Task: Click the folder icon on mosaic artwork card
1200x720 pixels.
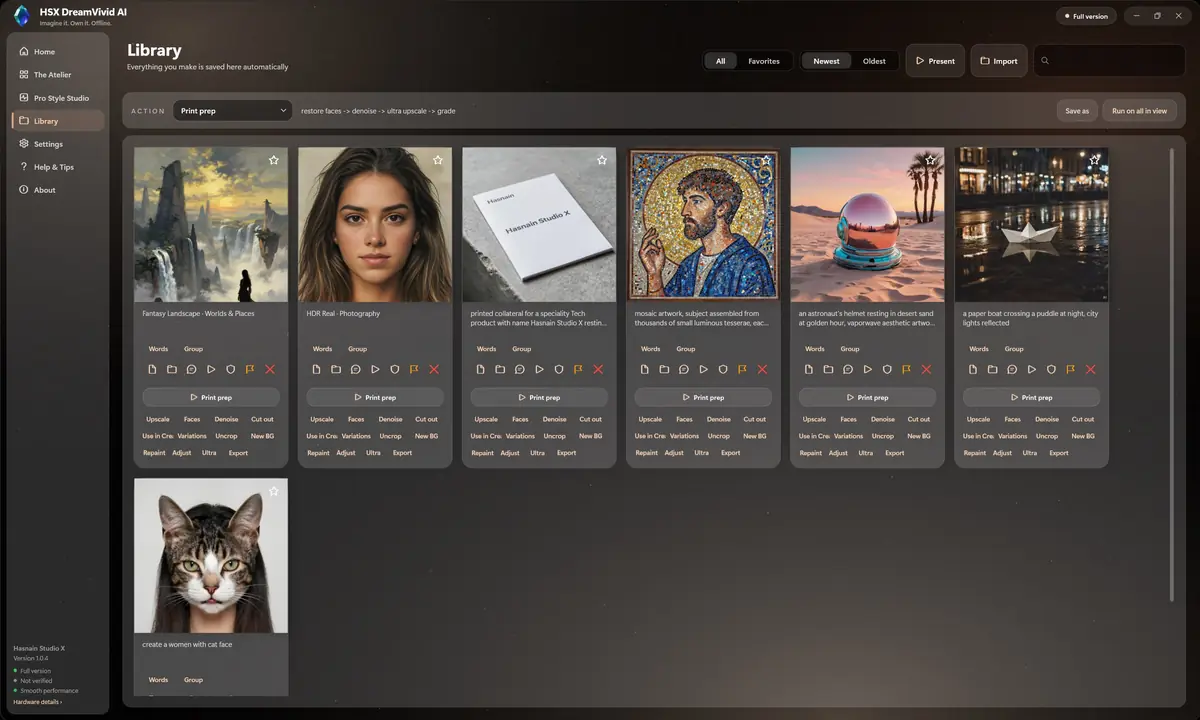Action: pos(664,369)
